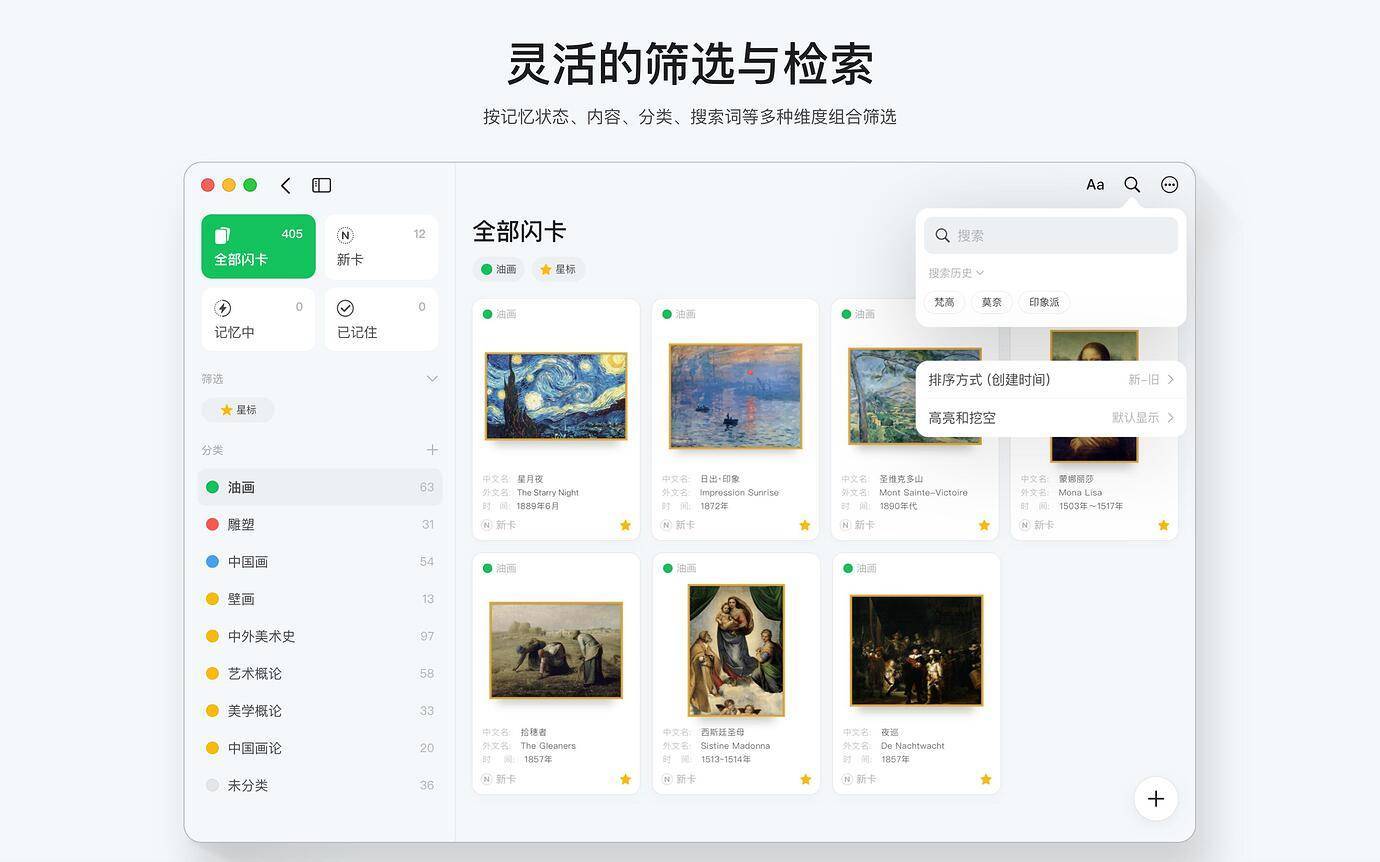
Task: Remove the 星标 filter chip in sidebar
Action: (238, 410)
